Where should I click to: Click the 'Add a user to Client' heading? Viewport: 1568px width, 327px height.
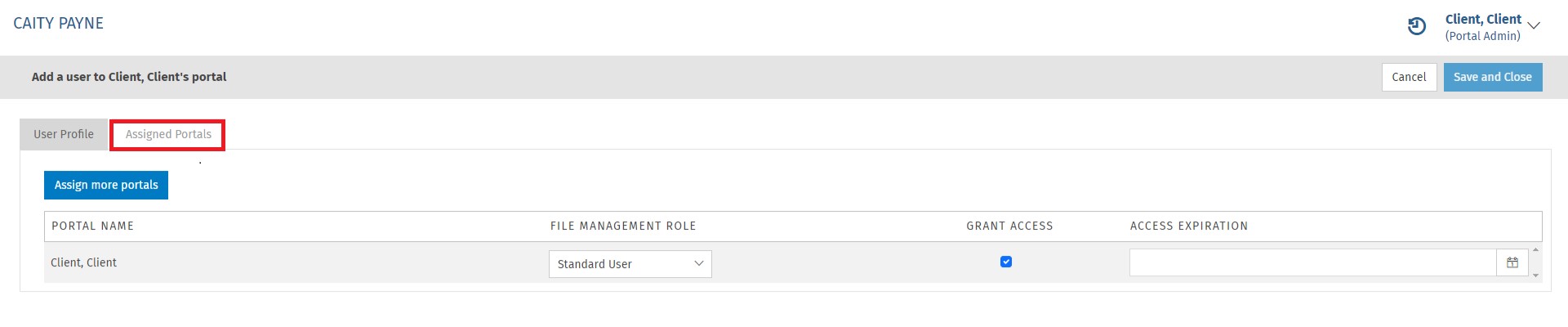click(x=129, y=78)
